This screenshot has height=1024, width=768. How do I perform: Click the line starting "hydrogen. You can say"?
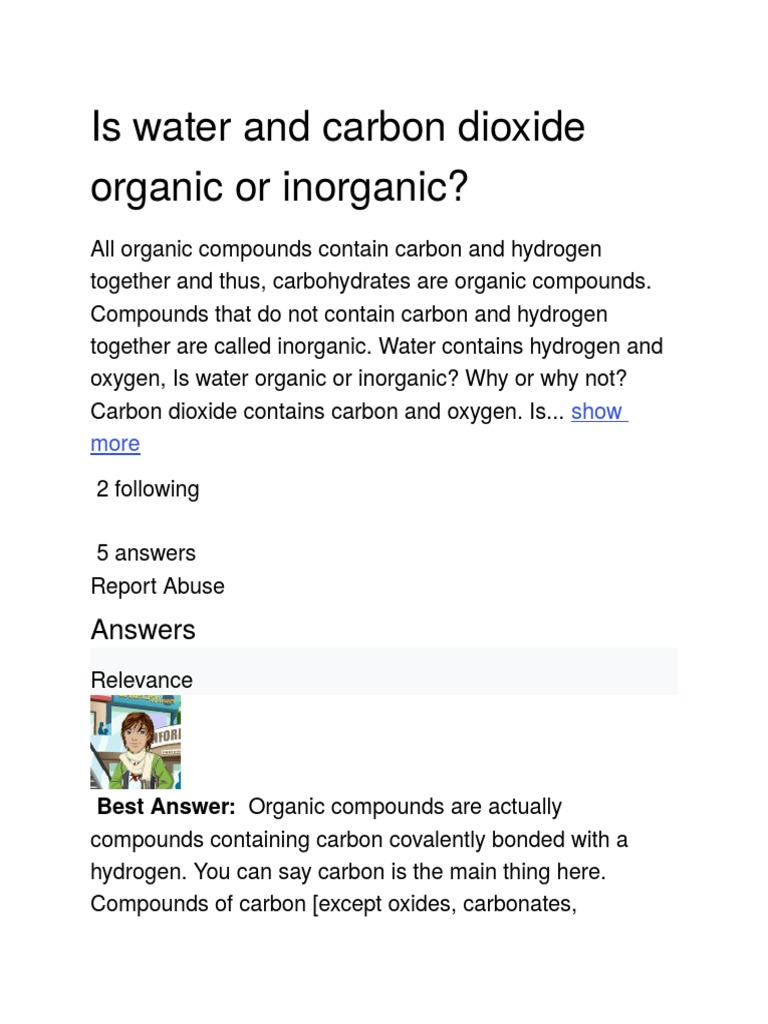[348, 872]
